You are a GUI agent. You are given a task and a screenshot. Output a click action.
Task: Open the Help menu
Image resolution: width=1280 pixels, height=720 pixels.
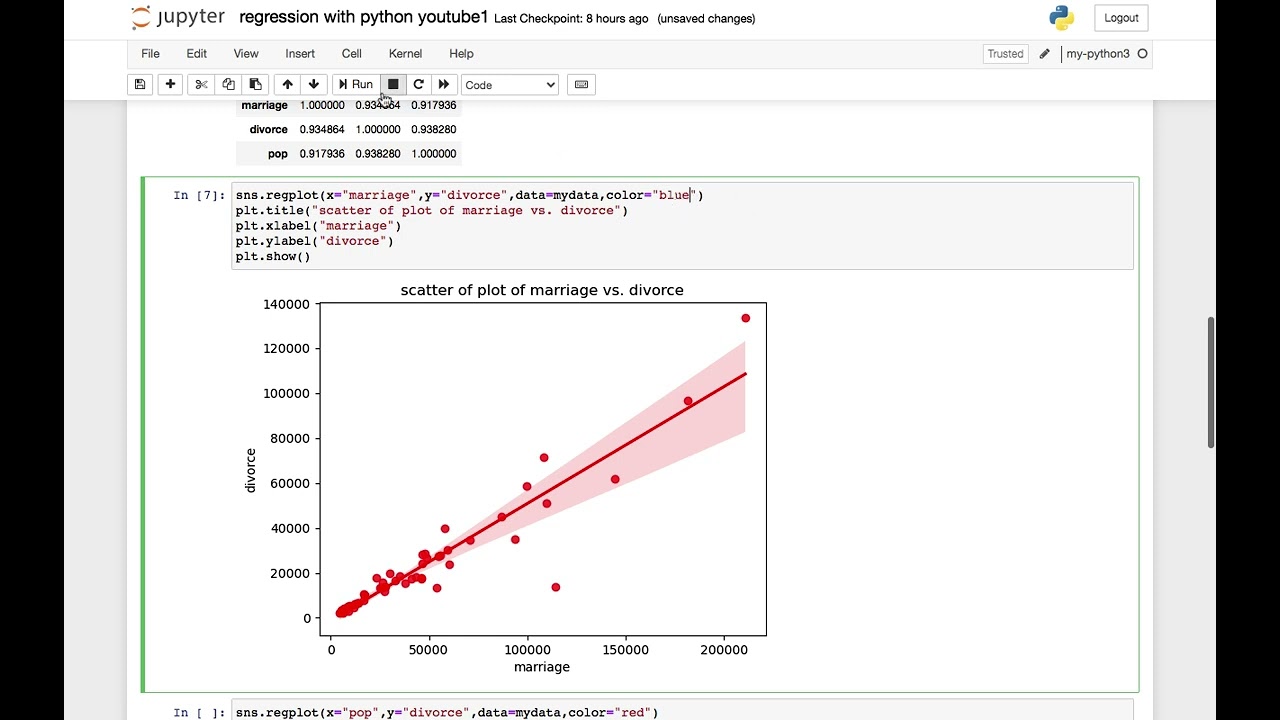point(461,54)
